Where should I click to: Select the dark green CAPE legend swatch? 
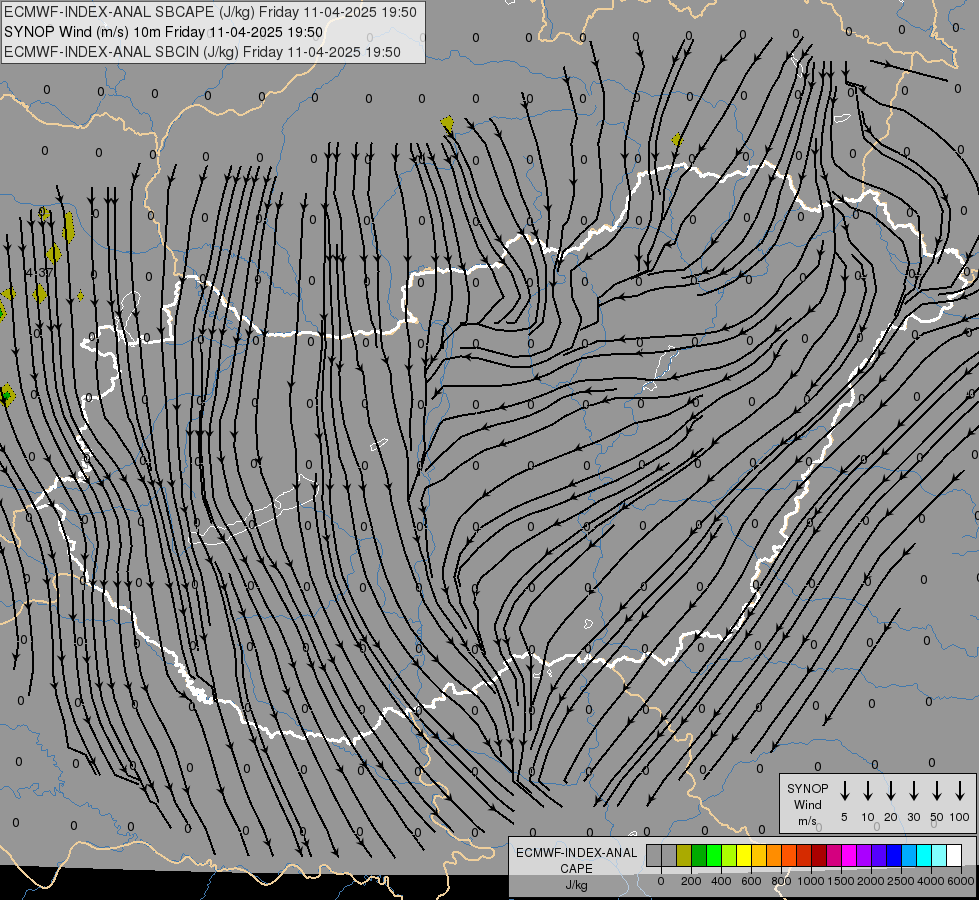[699, 855]
